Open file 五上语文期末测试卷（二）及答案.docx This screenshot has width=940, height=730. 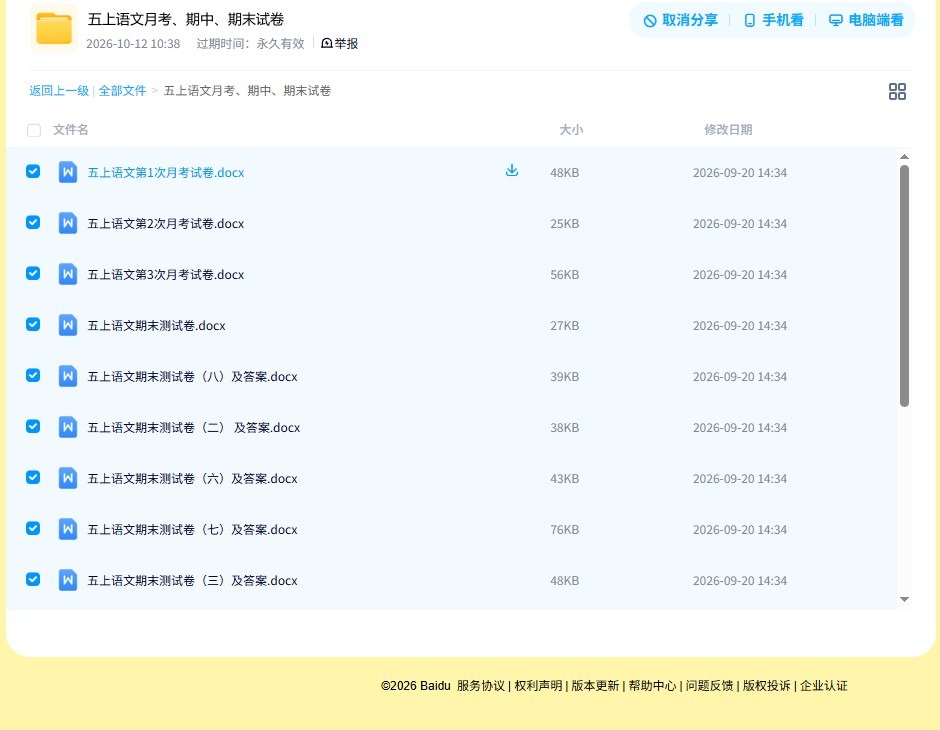pyautogui.click(x=194, y=427)
